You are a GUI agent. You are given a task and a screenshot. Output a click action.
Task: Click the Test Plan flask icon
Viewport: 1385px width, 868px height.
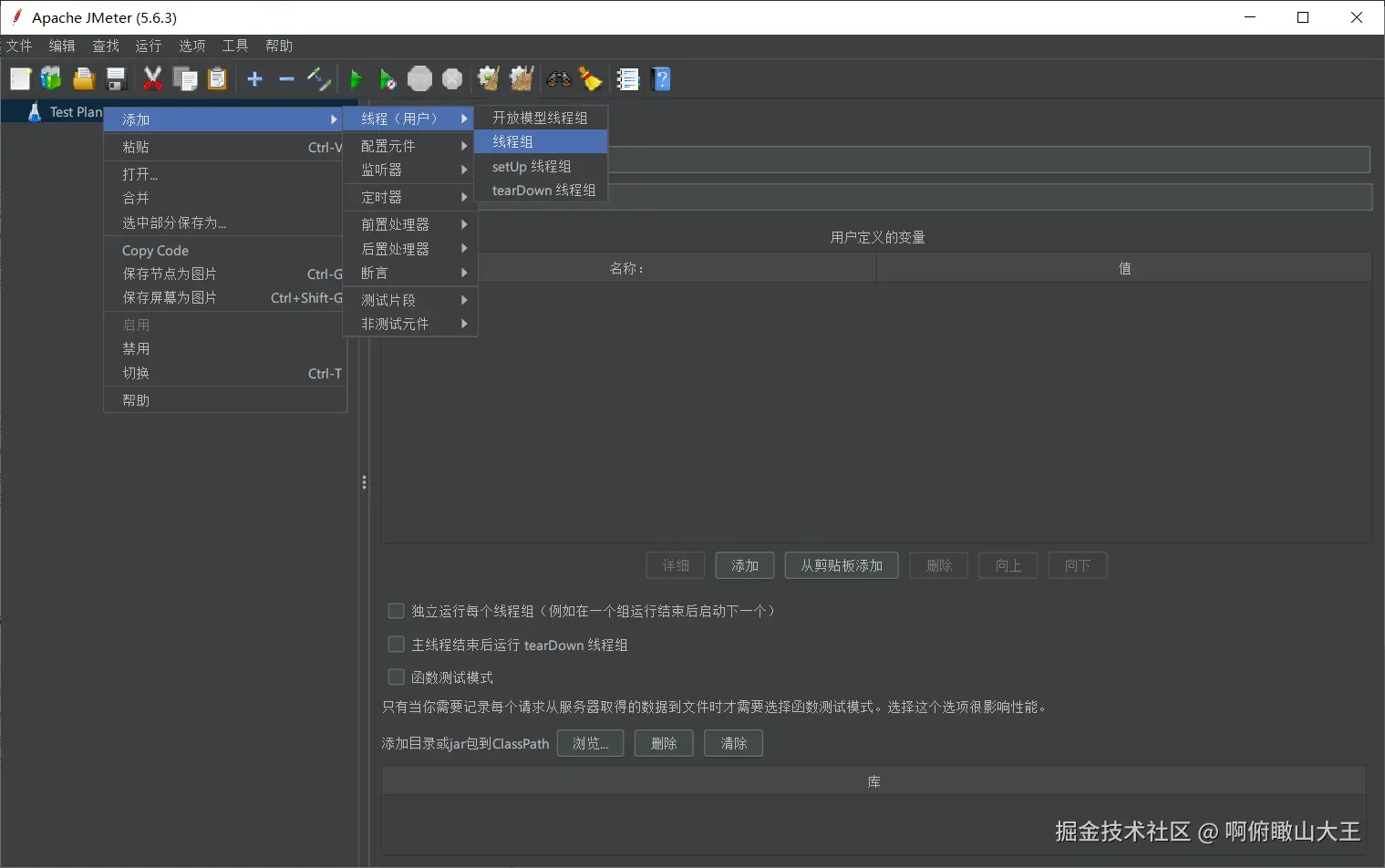pos(35,111)
